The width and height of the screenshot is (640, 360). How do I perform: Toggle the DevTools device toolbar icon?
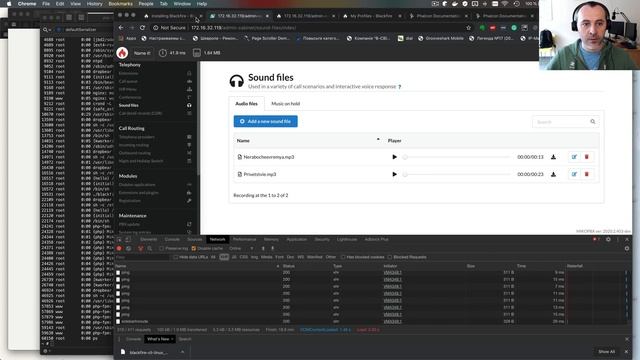[128, 239]
